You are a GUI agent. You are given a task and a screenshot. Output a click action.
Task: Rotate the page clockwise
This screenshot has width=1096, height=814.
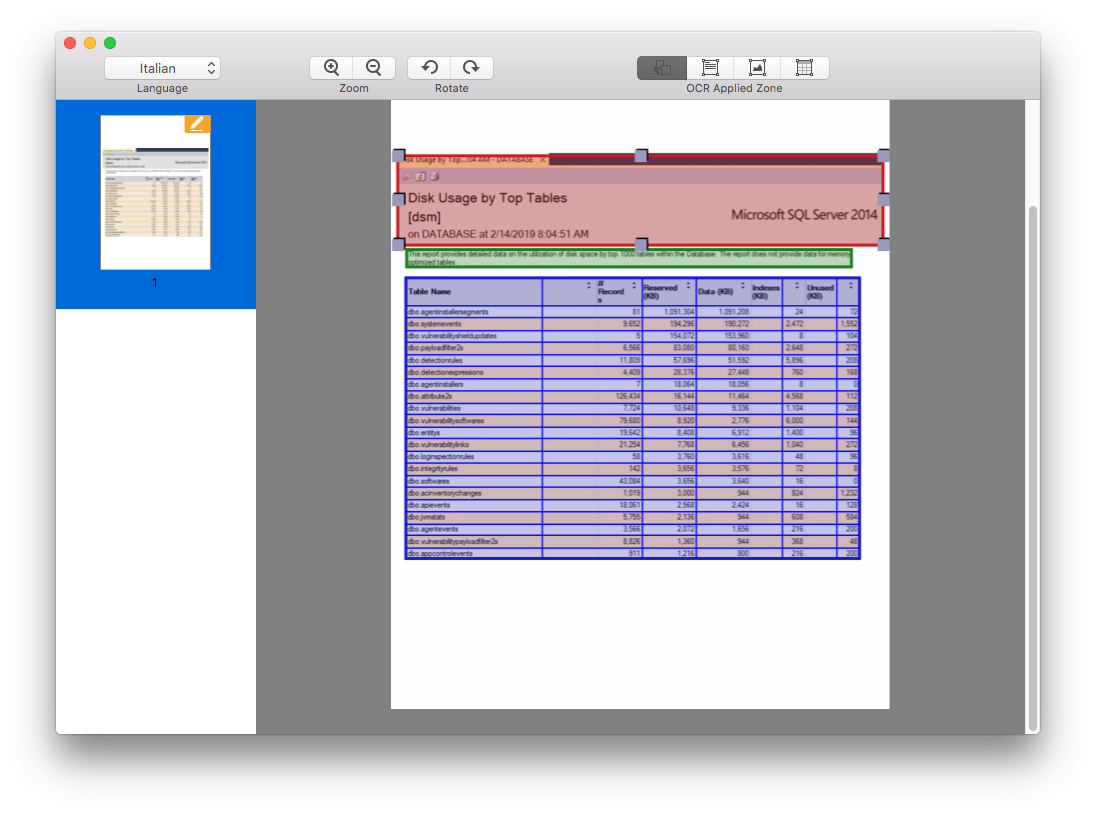[472, 68]
